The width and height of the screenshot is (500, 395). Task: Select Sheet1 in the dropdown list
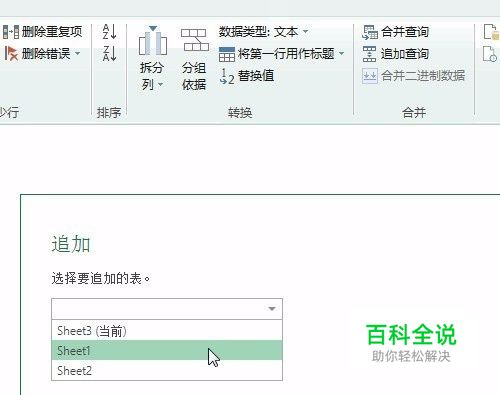point(167,350)
